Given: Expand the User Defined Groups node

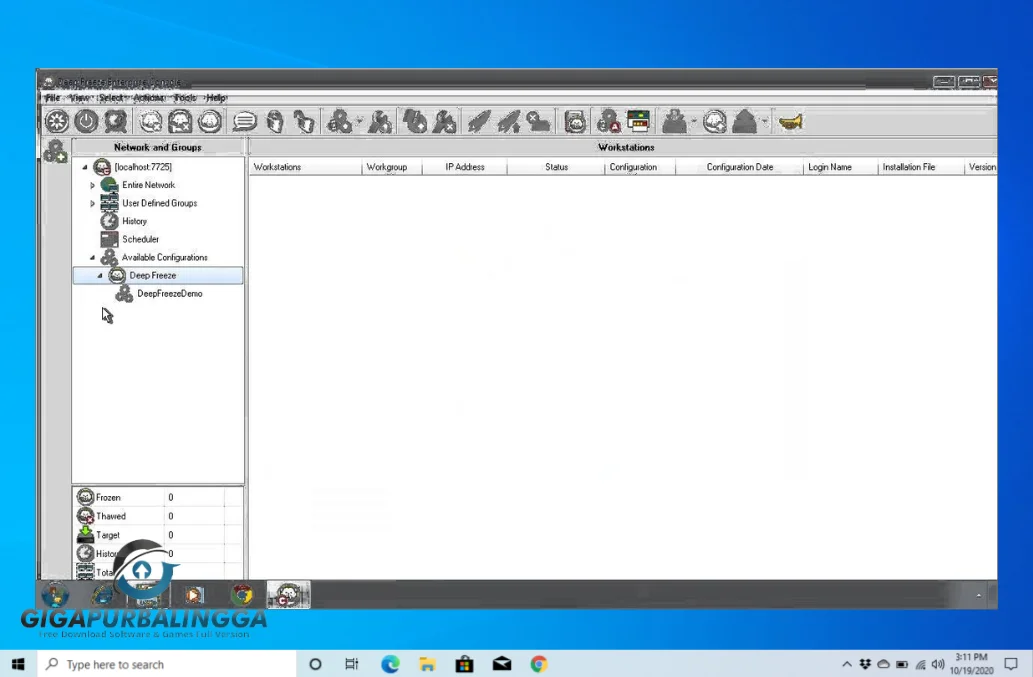Looking at the screenshot, I should point(91,203).
